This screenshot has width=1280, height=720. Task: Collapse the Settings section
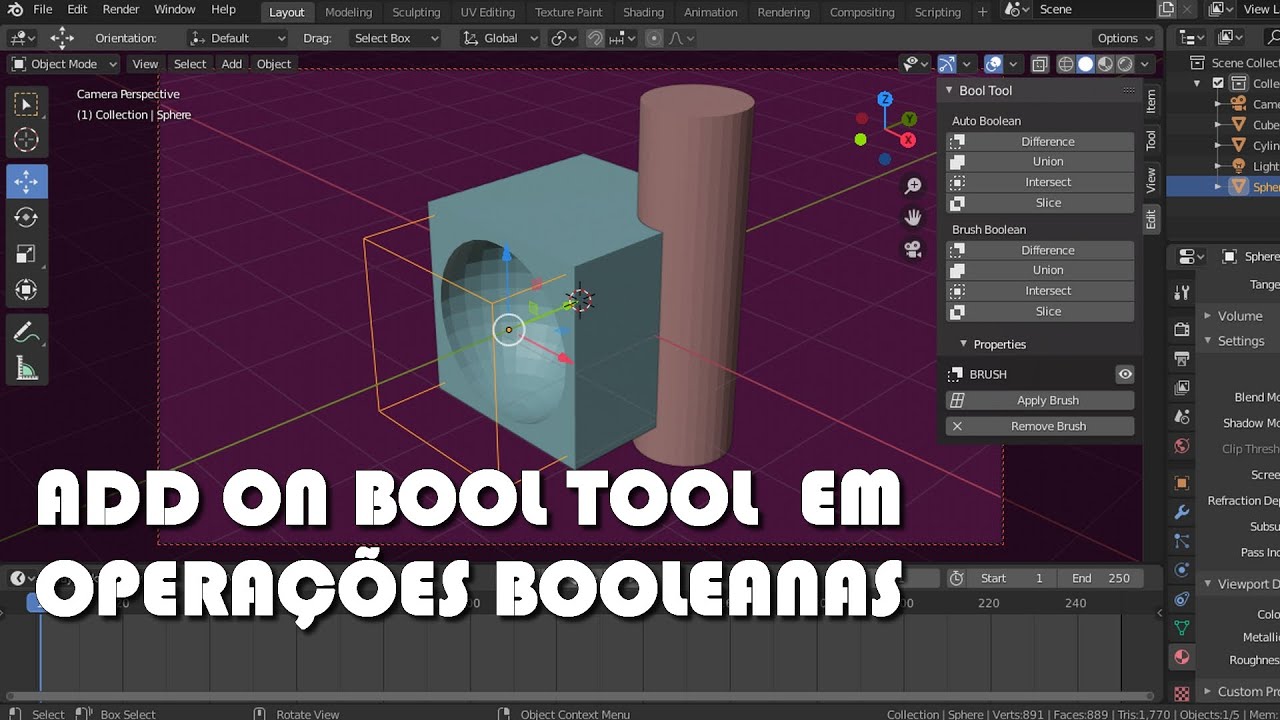[1208, 341]
